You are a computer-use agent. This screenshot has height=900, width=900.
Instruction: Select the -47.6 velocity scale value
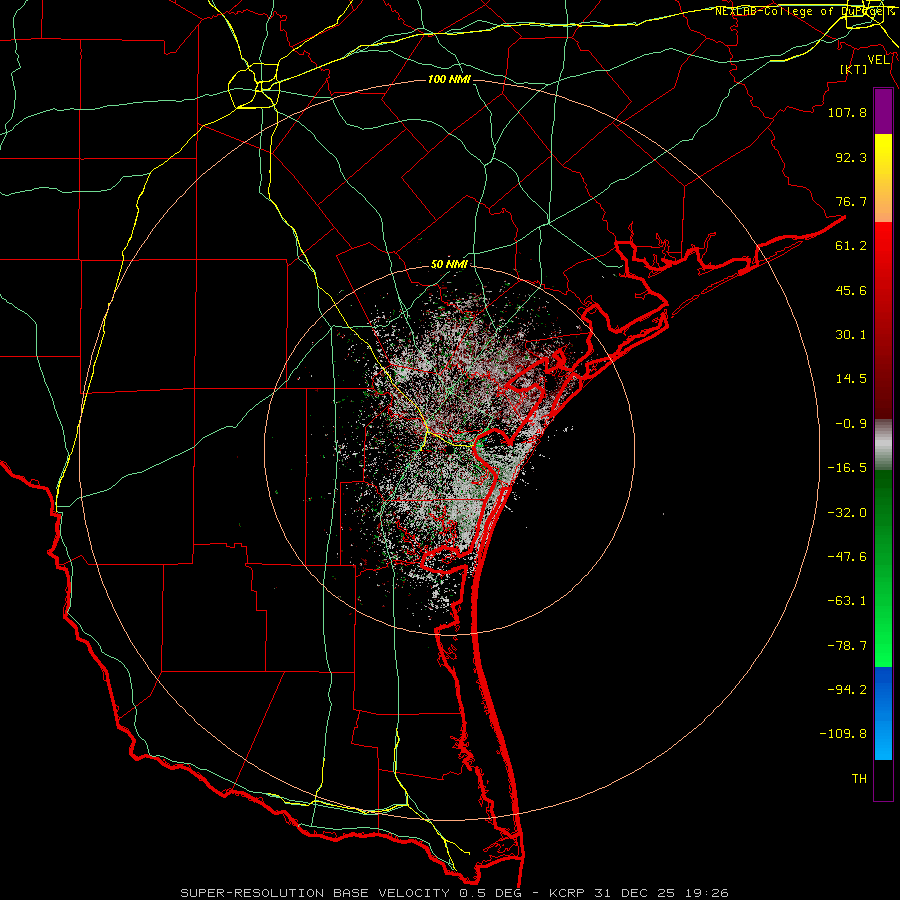click(847, 557)
